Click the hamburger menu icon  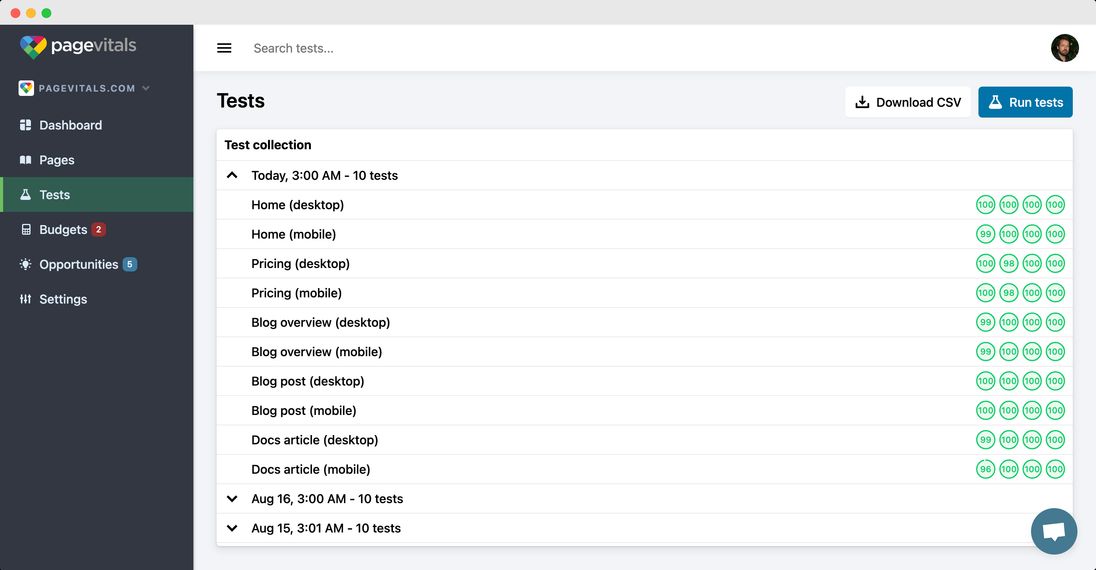coord(224,48)
